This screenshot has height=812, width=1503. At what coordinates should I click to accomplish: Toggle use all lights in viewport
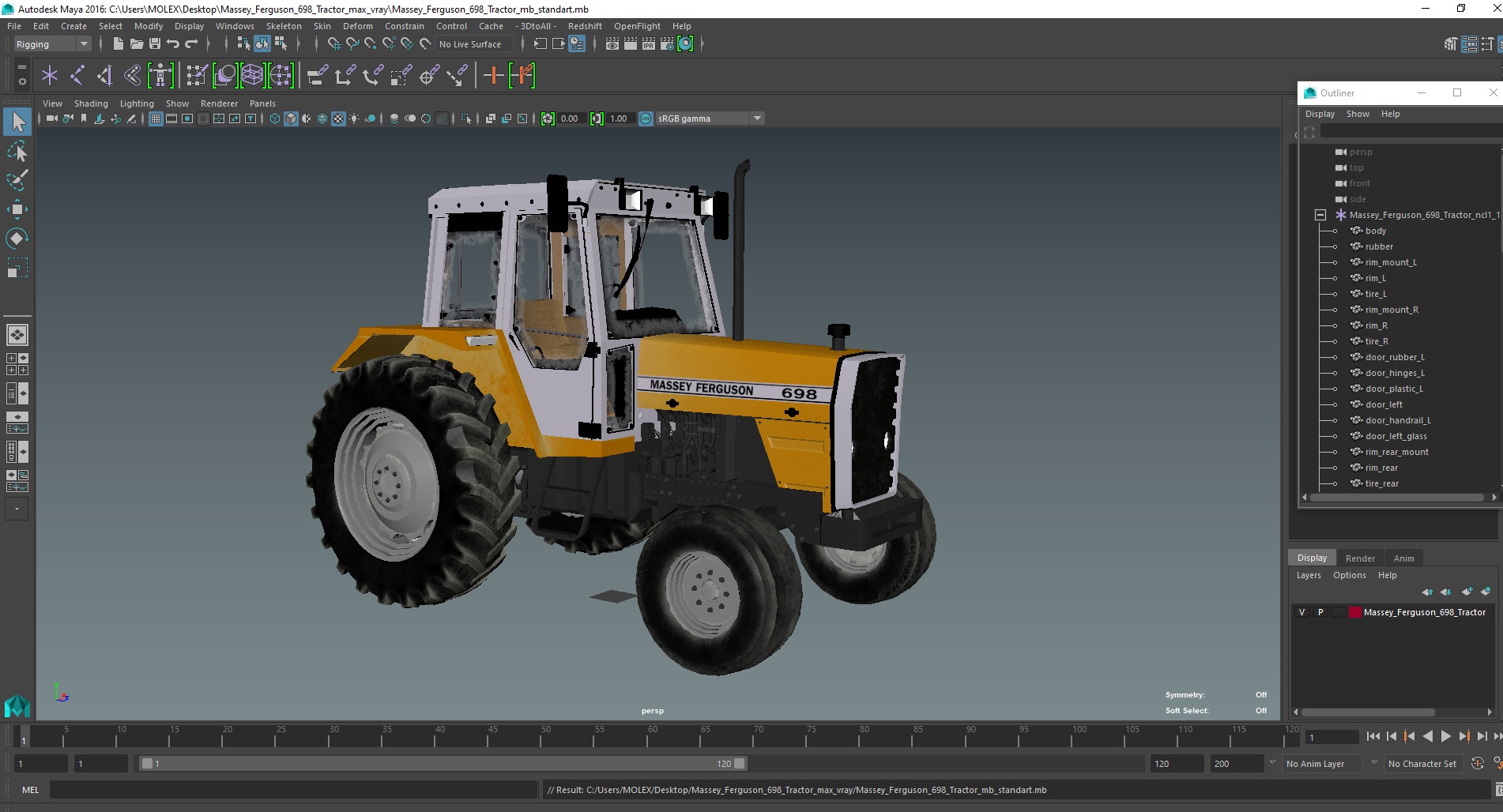[354, 118]
